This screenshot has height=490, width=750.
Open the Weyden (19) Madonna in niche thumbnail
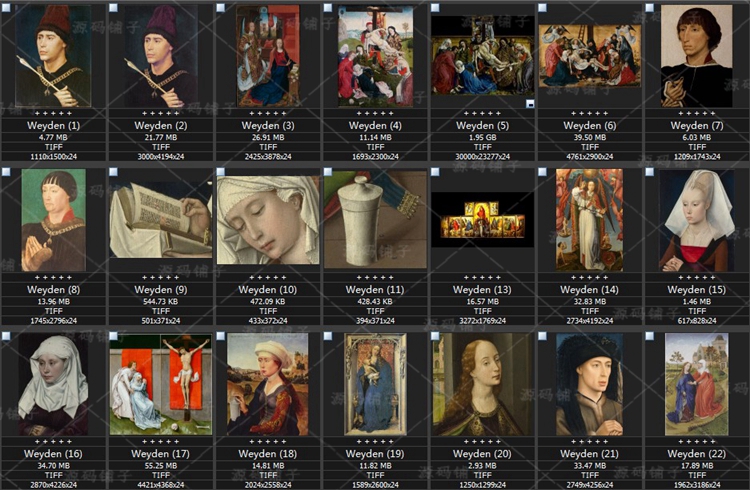point(375,384)
